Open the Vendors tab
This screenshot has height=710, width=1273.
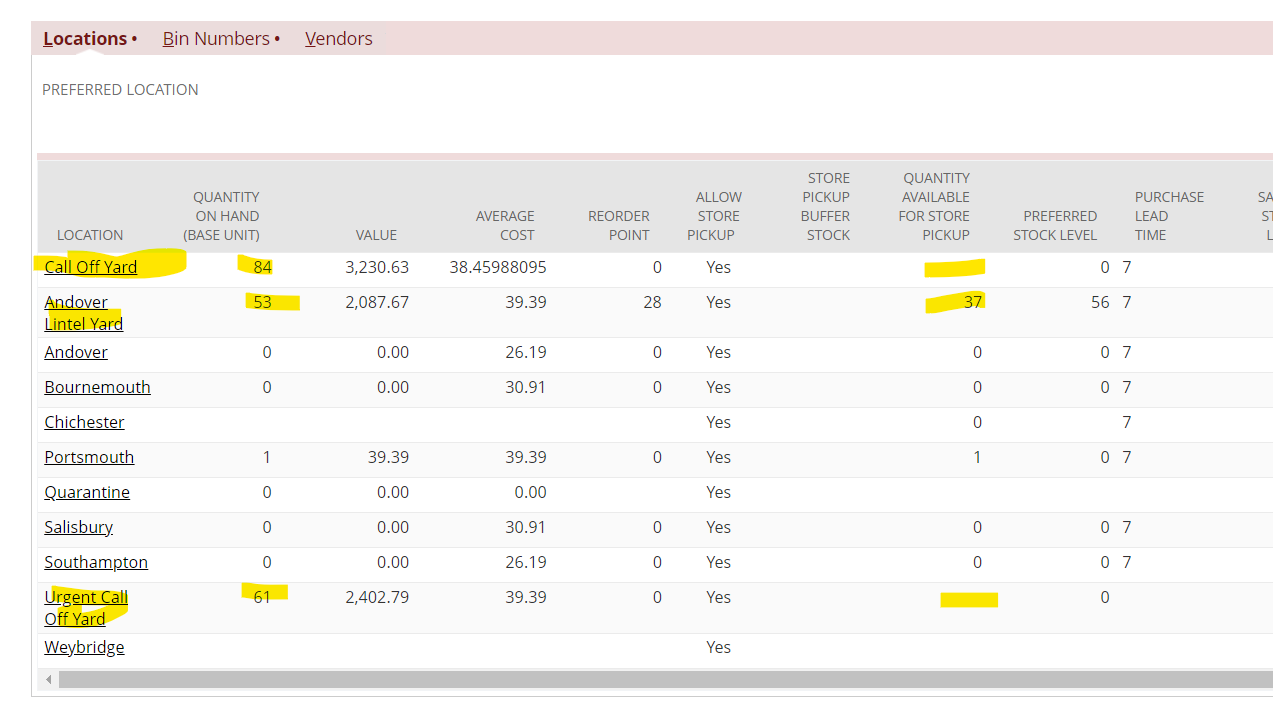[339, 39]
